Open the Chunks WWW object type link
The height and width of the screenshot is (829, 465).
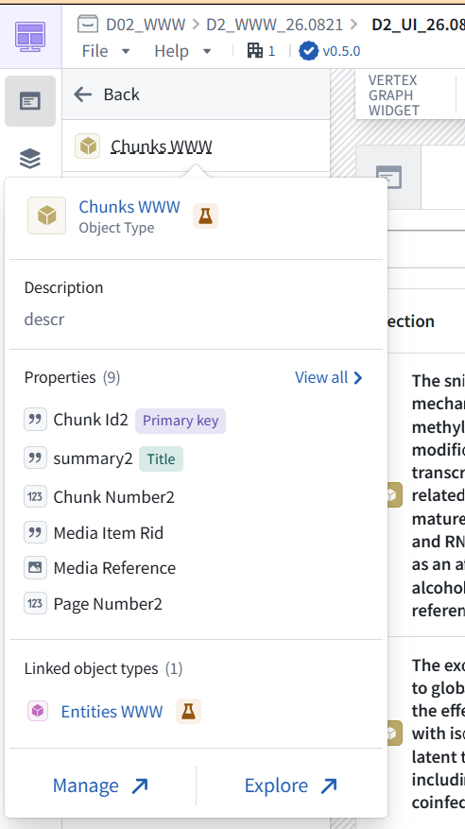click(129, 206)
